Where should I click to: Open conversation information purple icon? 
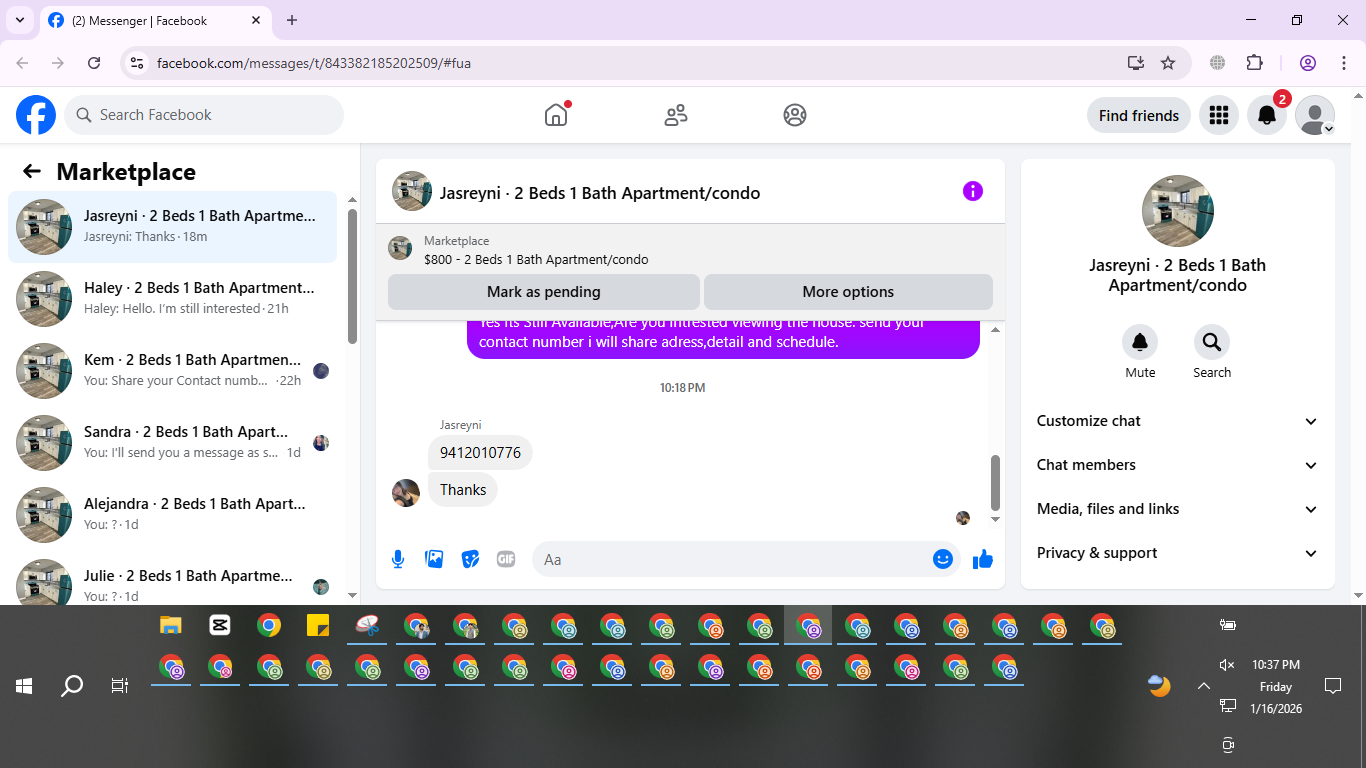(973, 191)
